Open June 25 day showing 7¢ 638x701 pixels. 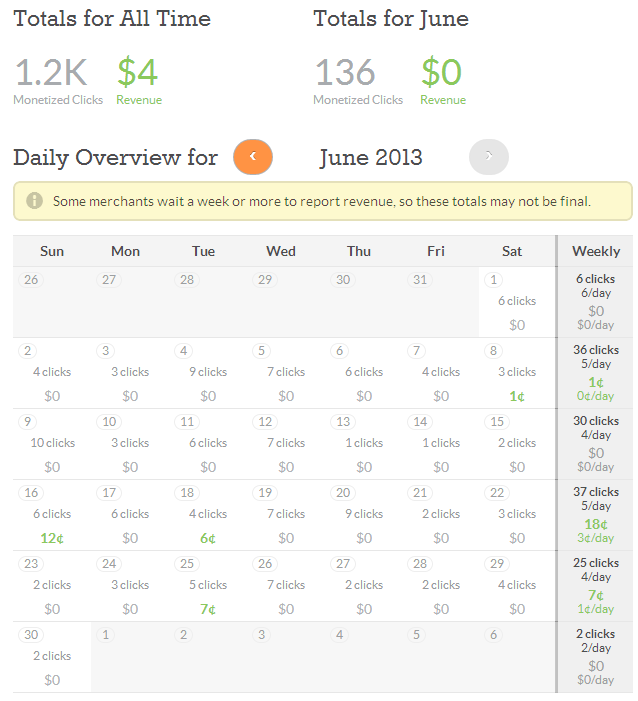[x=208, y=586]
